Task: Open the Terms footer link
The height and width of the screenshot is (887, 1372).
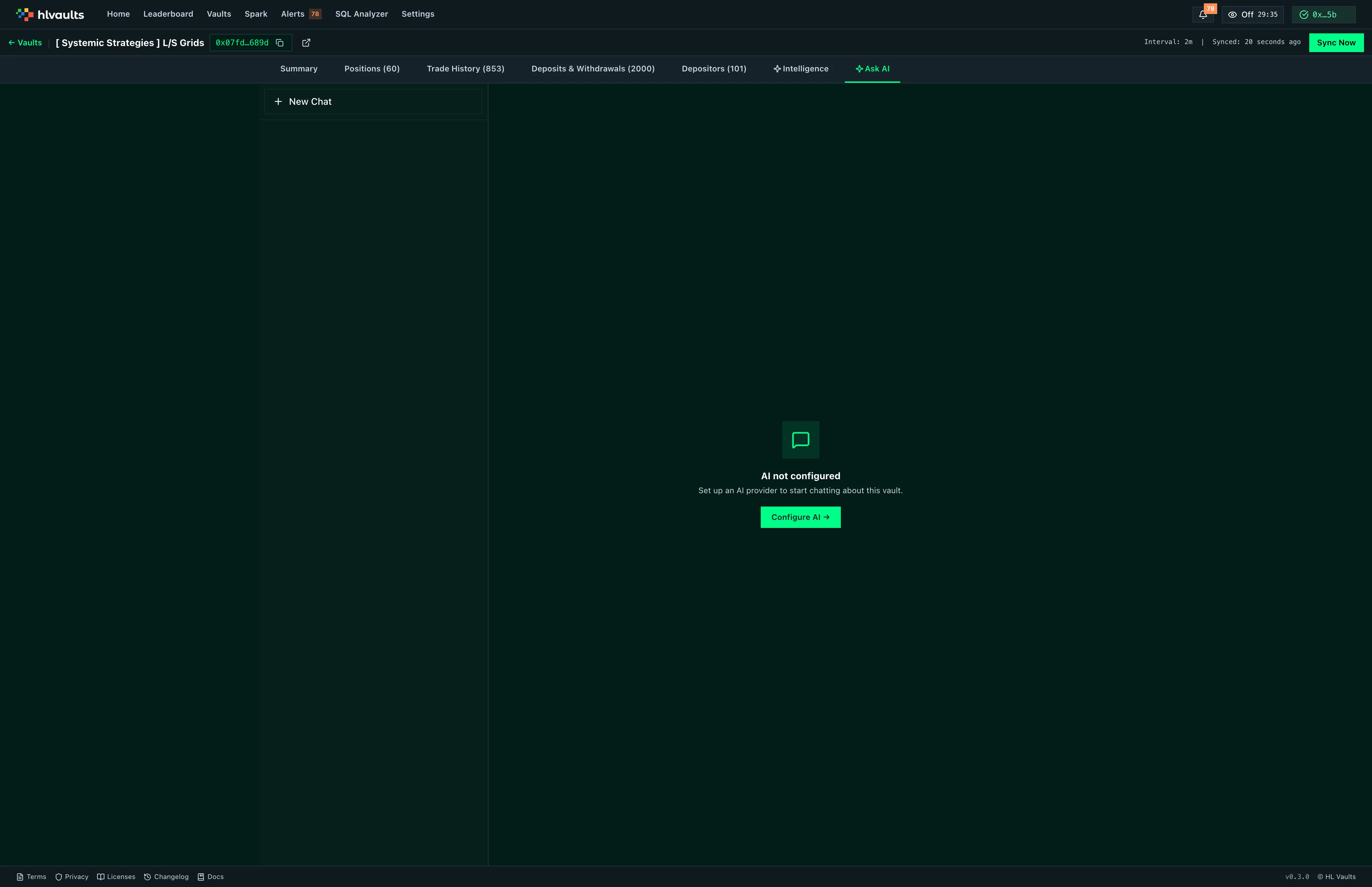Action: 31,877
